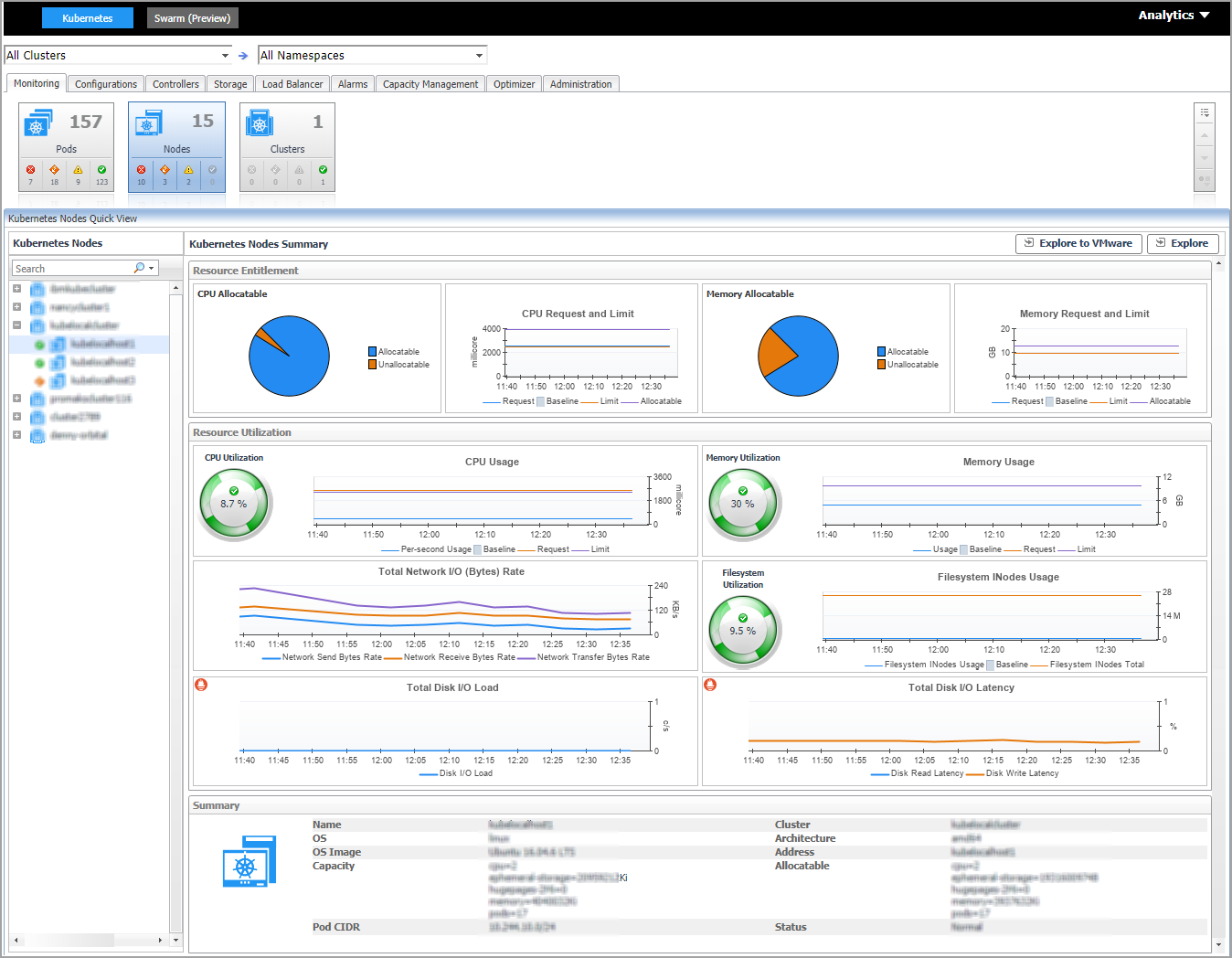1232x958 pixels.
Task: Click the Network Send Bytes Rate legend
Action: [x=323, y=657]
